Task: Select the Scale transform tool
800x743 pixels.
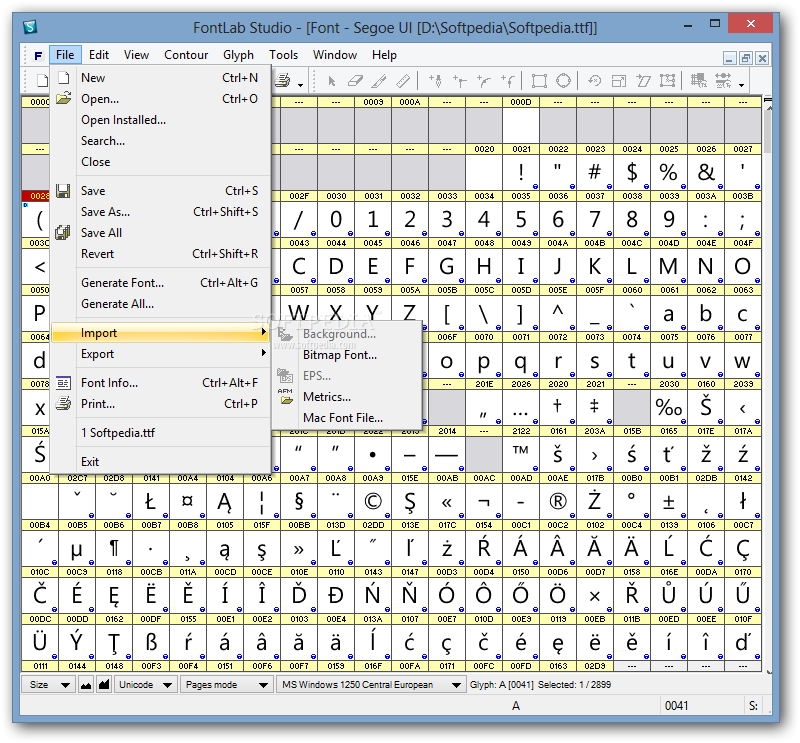Action: (x=619, y=81)
